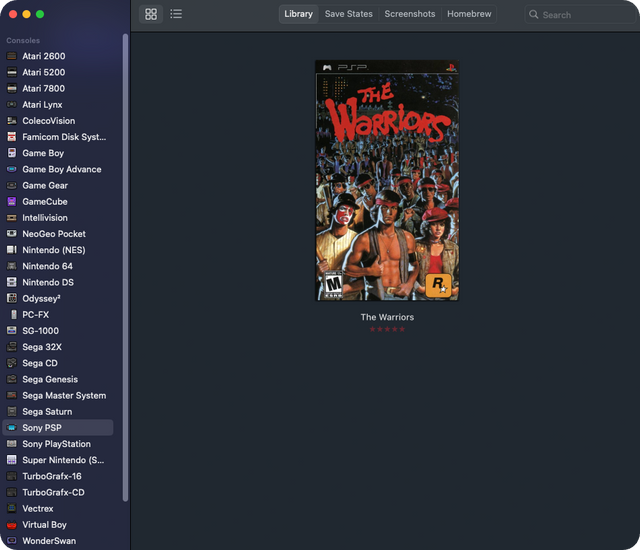Click the Sony PlayStation console icon

[x=12, y=444]
